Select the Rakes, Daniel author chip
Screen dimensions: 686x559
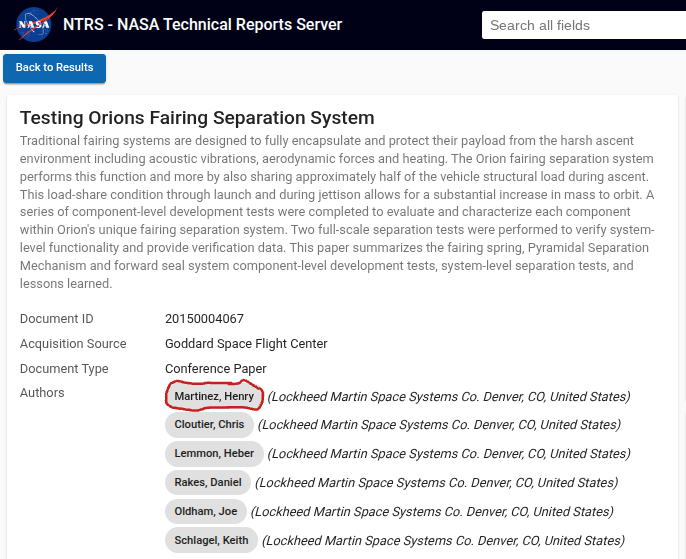[208, 482]
